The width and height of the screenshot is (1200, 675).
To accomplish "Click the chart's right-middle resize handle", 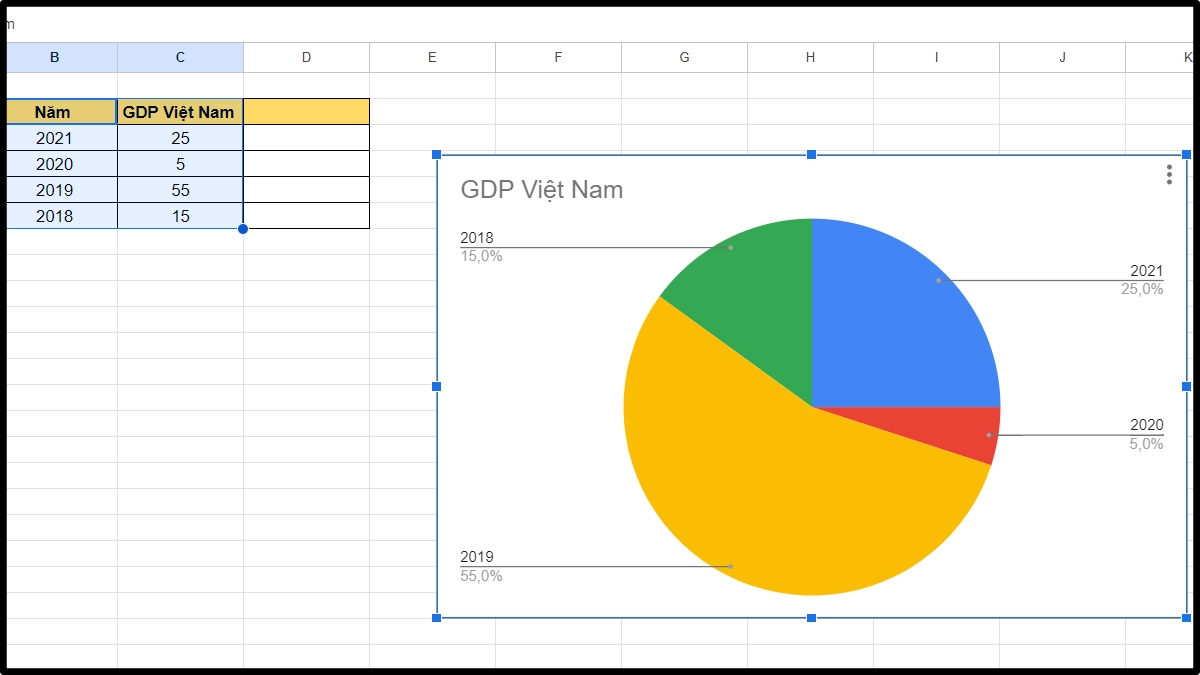I will tap(1187, 386).
